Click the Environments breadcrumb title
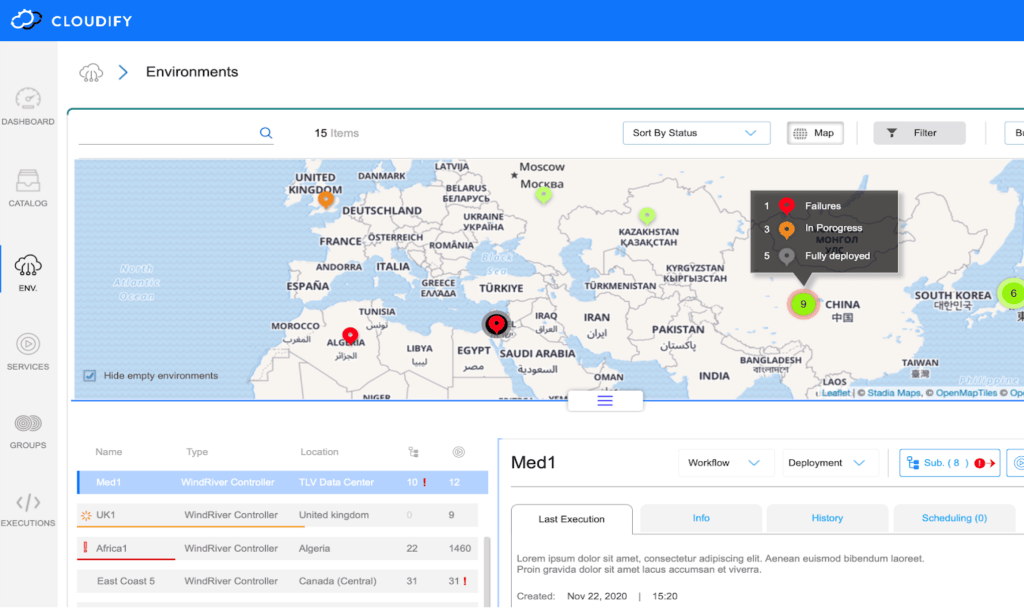The width and height of the screenshot is (1024, 609). tap(191, 72)
